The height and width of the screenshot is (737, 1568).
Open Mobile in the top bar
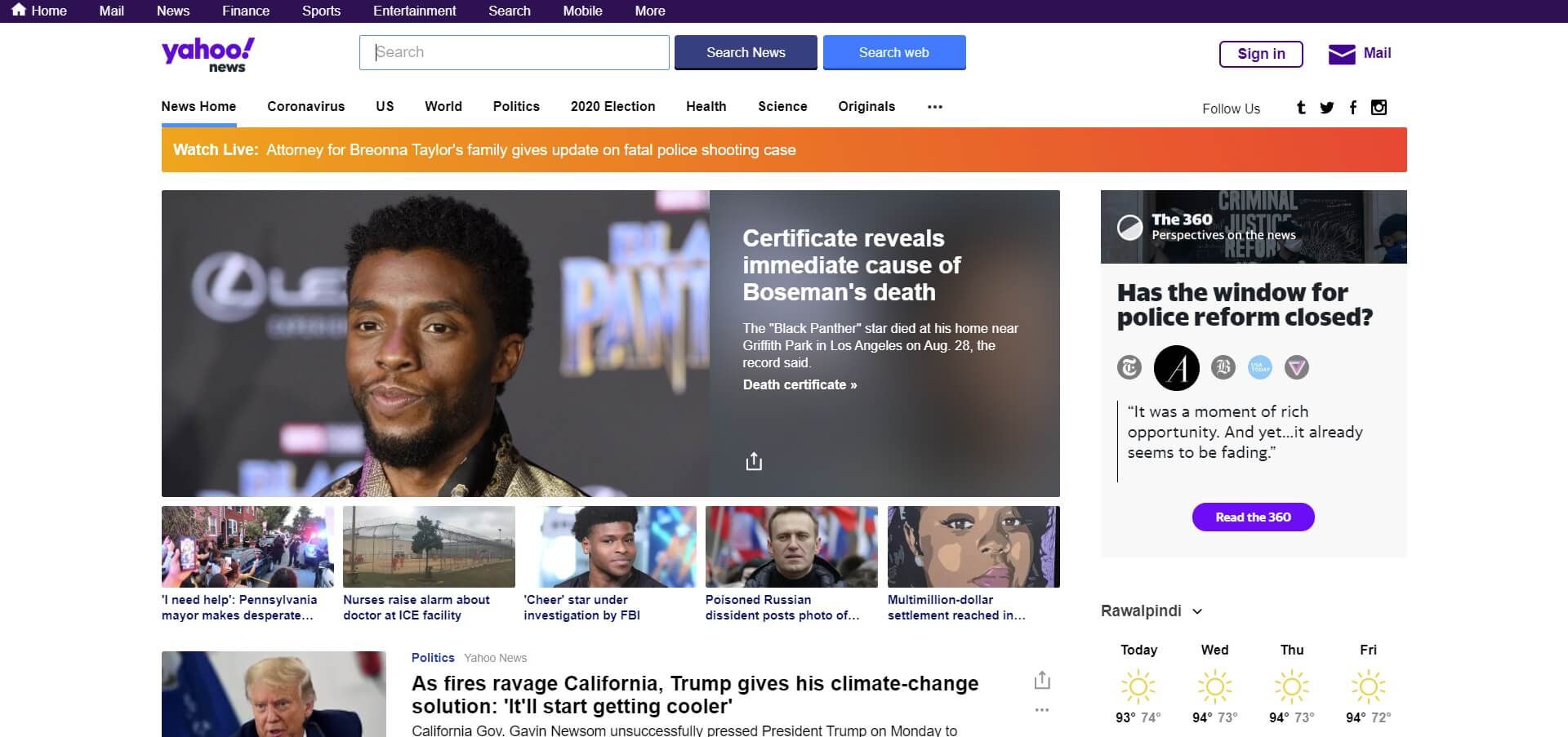point(582,11)
